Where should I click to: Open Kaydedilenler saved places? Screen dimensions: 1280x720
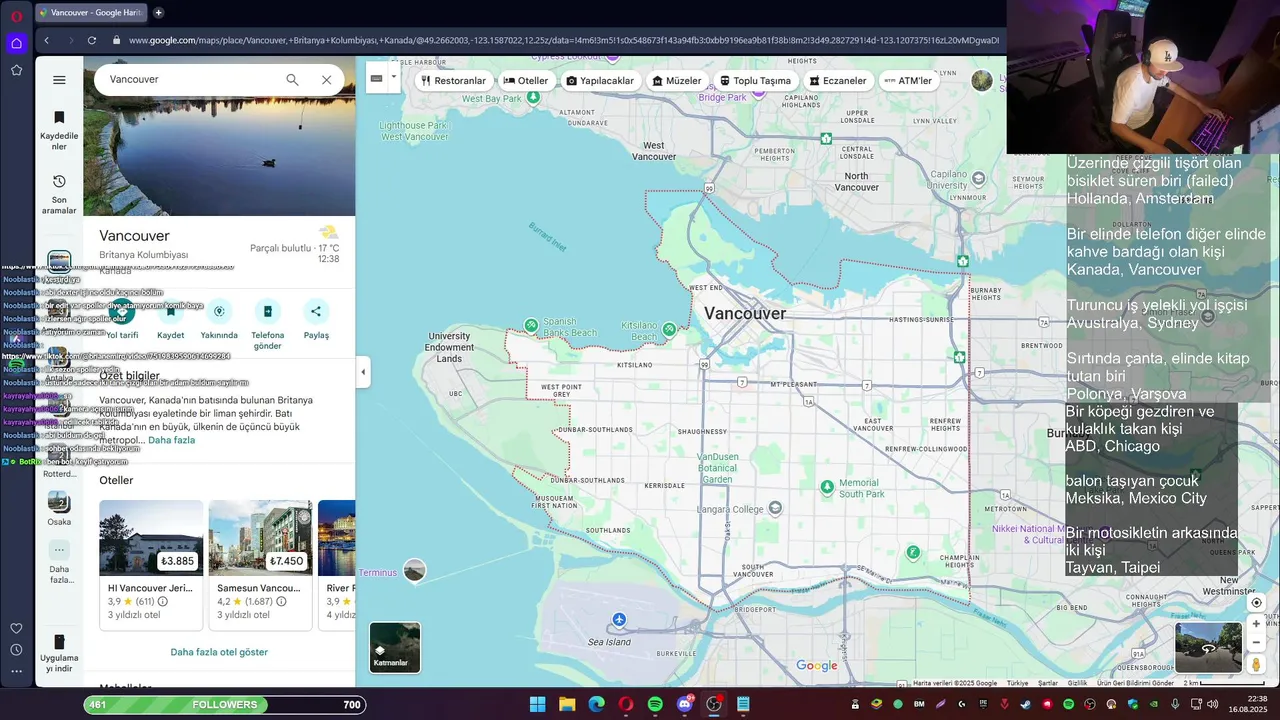(x=59, y=130)
